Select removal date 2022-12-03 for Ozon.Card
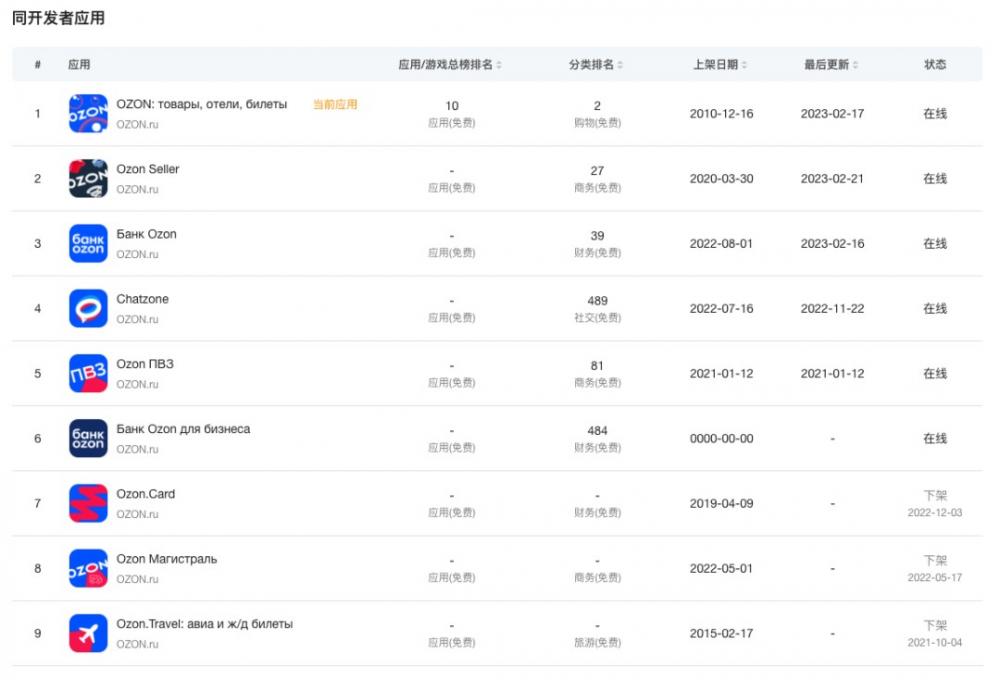Image resolution: width=1000 pixels, height=680 pixels. pos(935,514)
